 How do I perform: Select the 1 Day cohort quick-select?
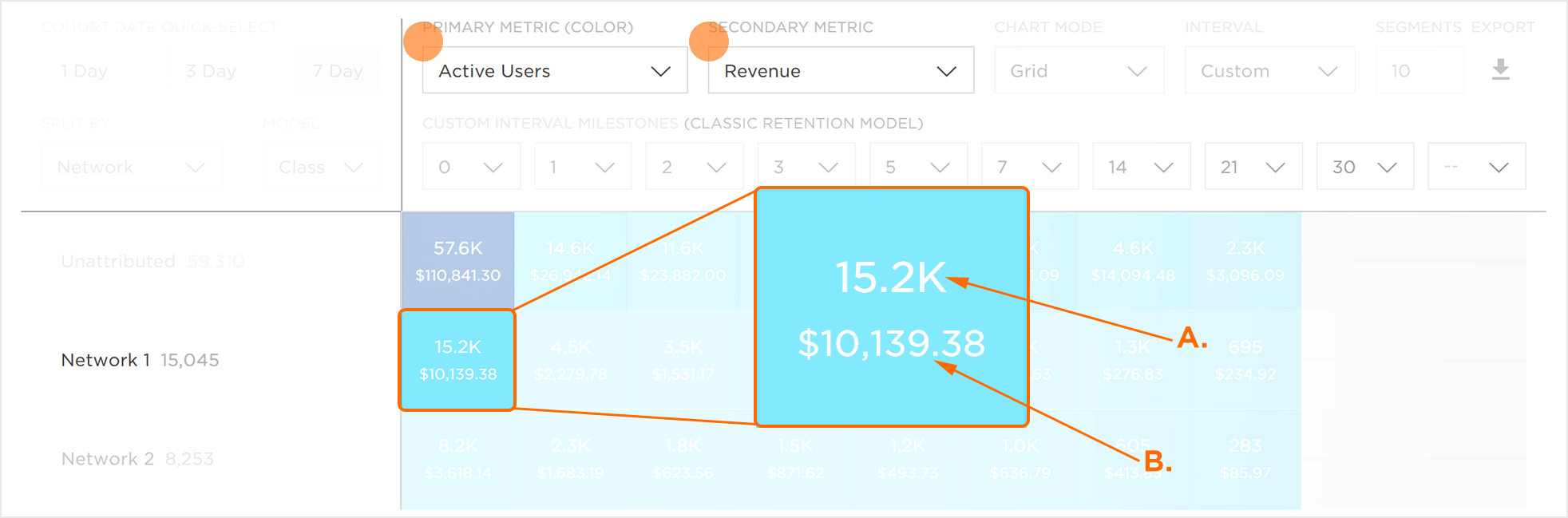pos(84,71)
